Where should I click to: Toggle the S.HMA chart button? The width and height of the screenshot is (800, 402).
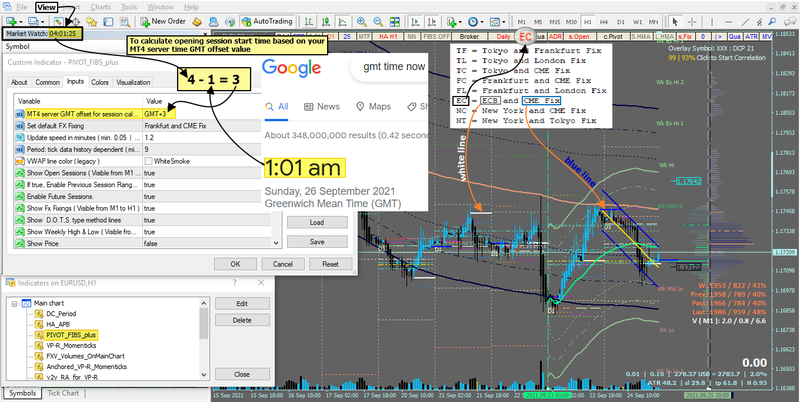coord(640,37)
